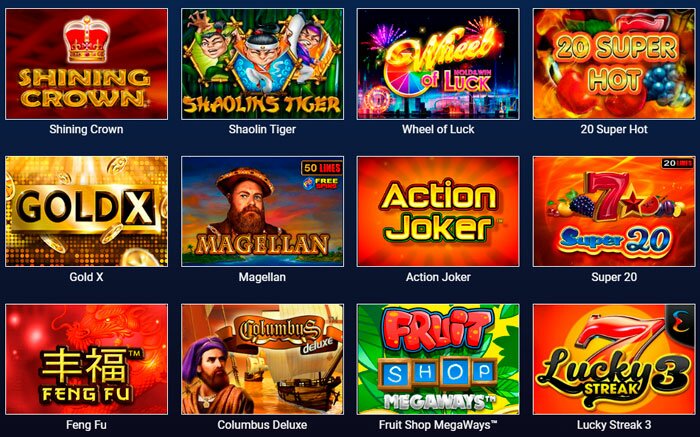Click the Wheel of Luck title link

[438, 129]
